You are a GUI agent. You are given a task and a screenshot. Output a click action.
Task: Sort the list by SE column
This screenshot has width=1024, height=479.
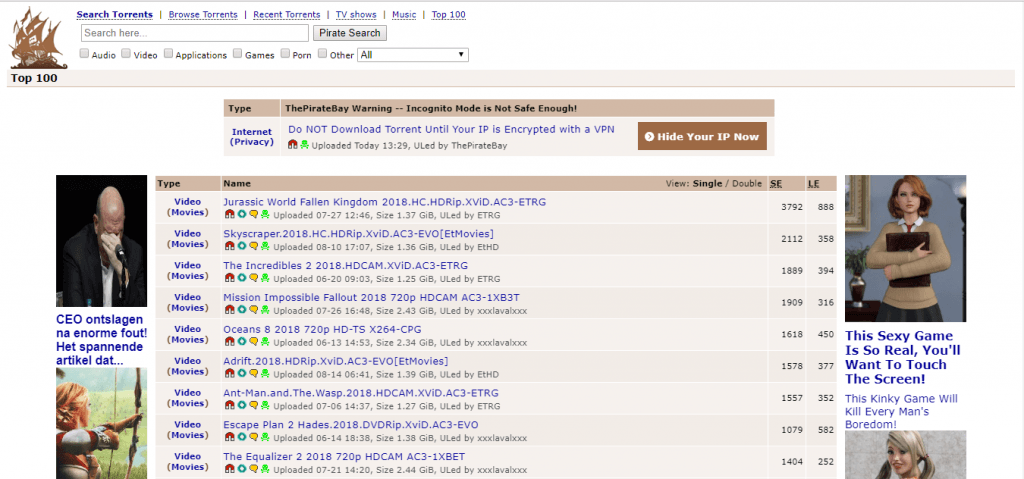pyautogui.click(x=776, y=184)
